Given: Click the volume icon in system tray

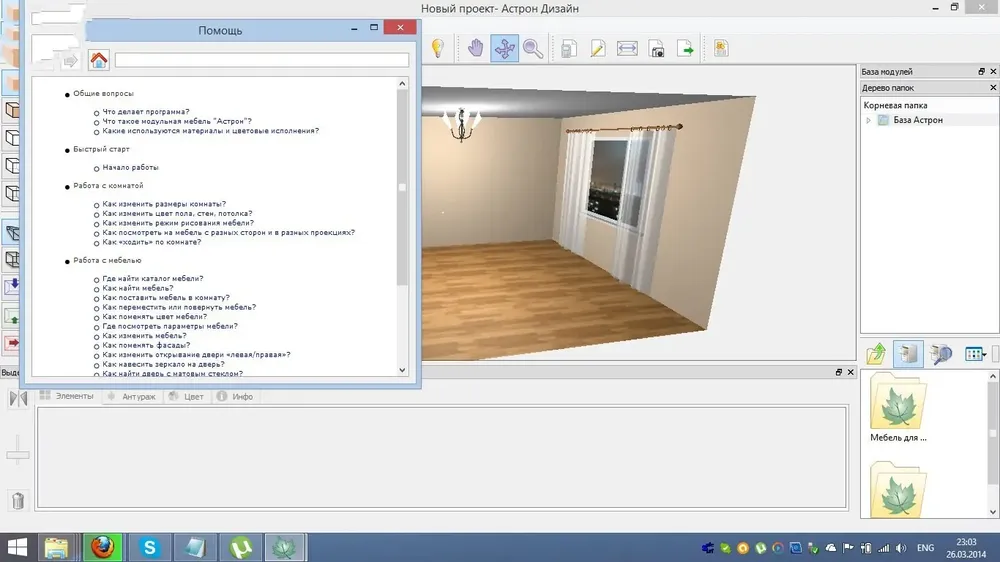Looking at the screenshot, I should pyautogui.click(x=901, y=548).
